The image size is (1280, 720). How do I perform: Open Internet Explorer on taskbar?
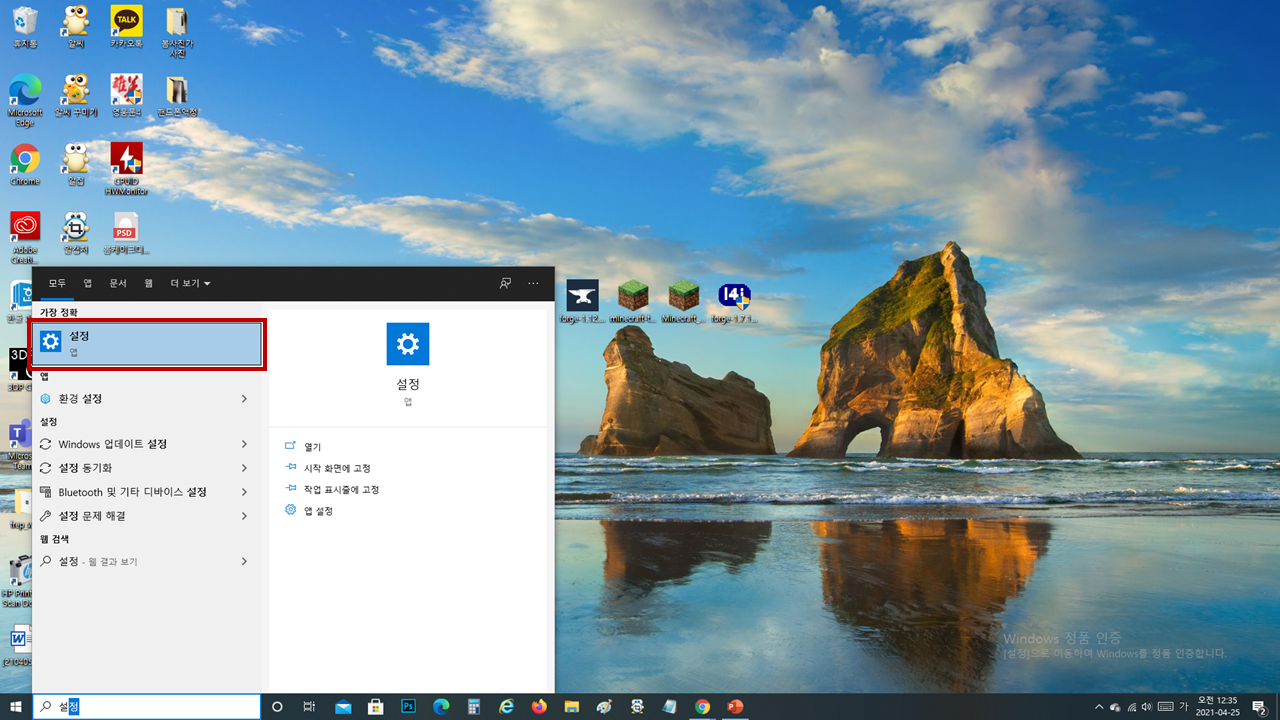click(507, 707)
